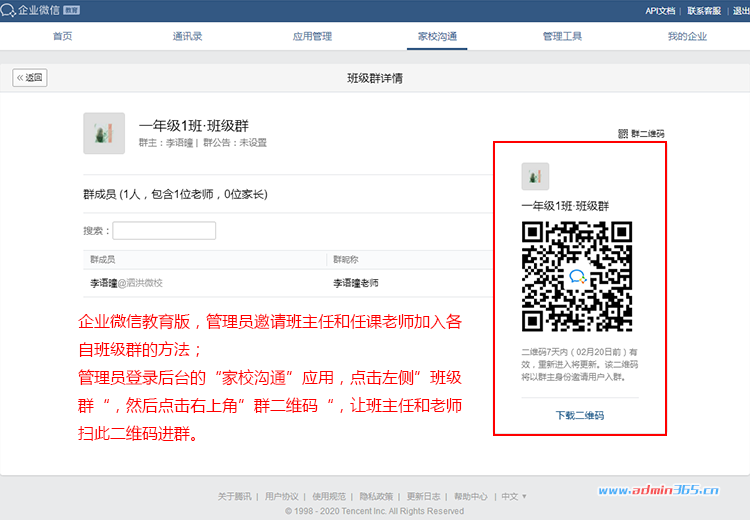The height and width of the screenshot is (520, 750).
Task: Select the 家校沟通 tab
Action: pyautogui.click(x=437, y=36)
